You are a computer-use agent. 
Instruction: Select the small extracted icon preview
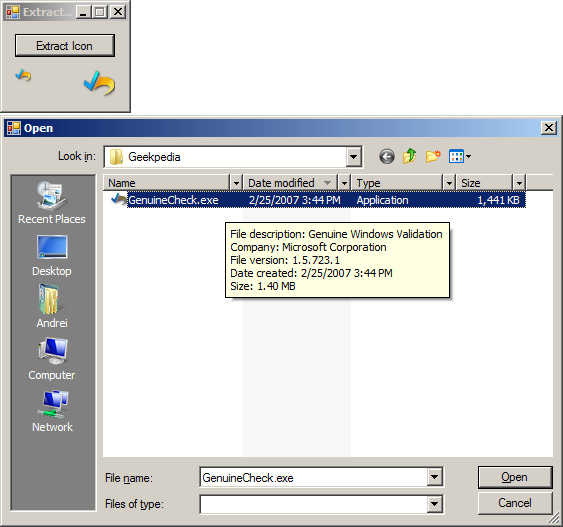click(x=23, y=75)
